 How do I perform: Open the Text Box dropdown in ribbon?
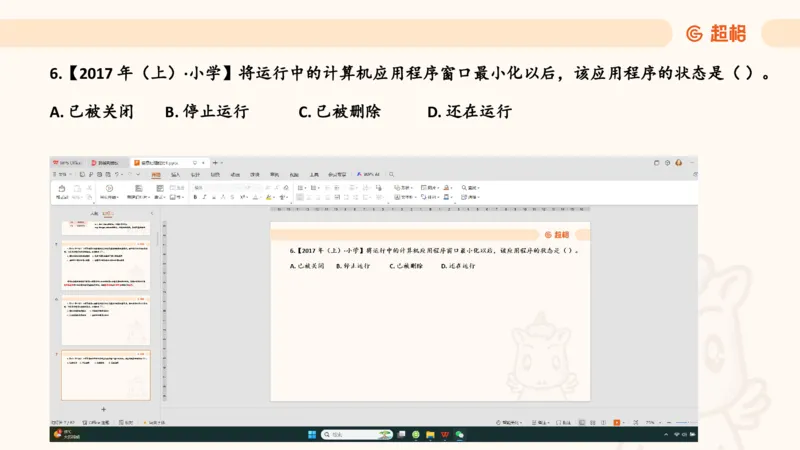pos(405,197)
